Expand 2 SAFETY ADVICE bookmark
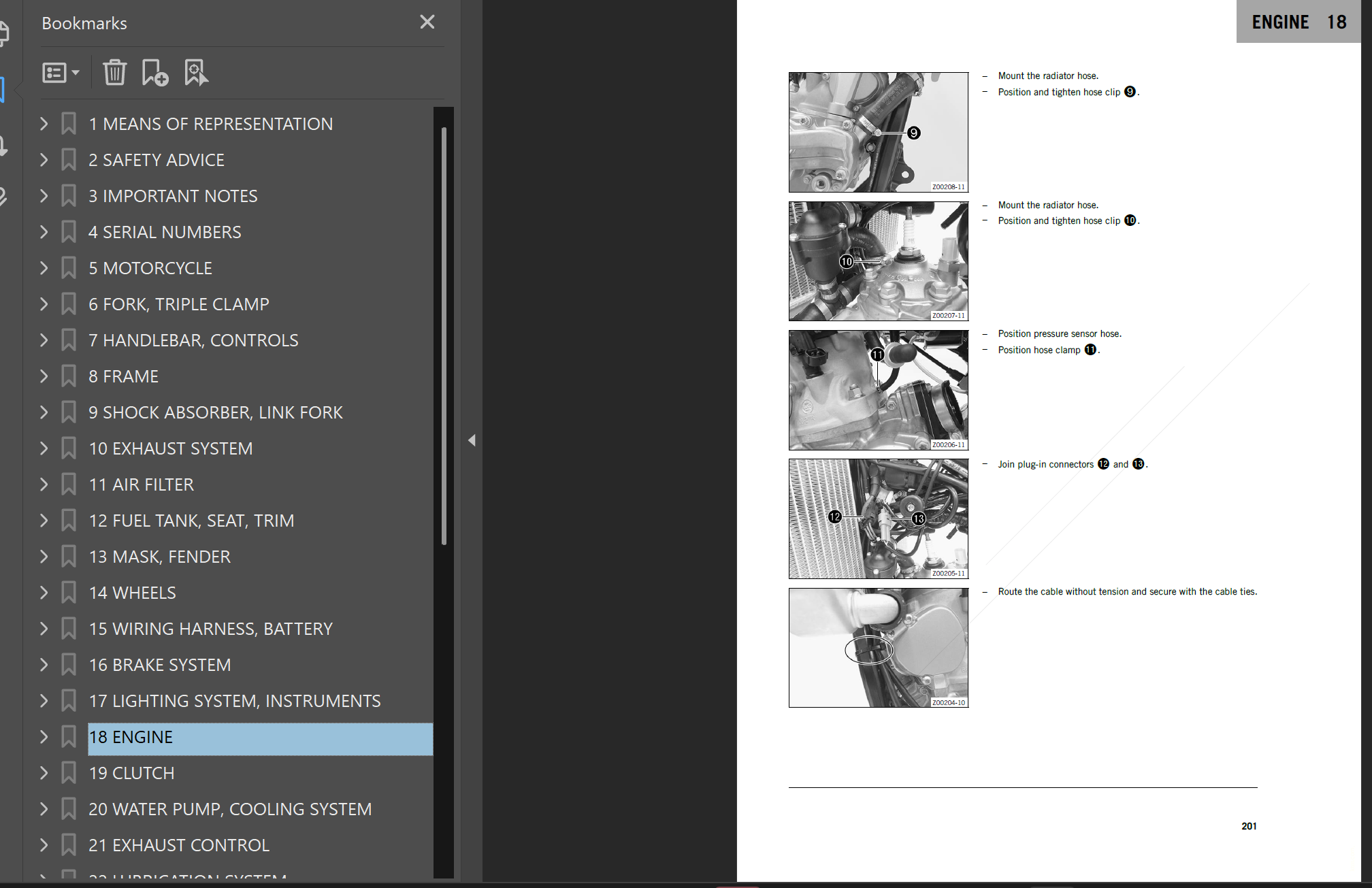Screen dimensions: 1372x888 pyautogui.click(x=44, y=160)
